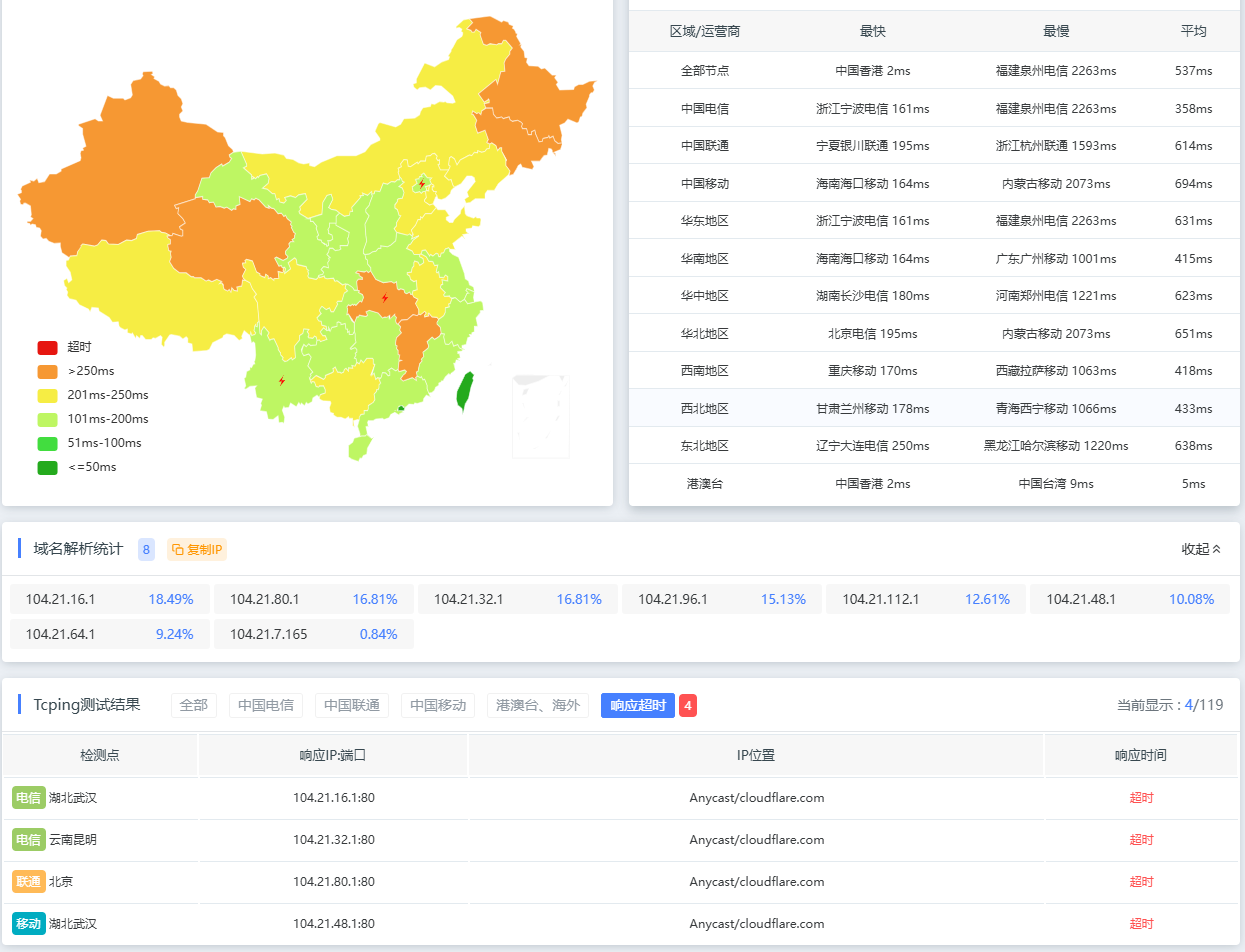Click IP entry 104.21.112.1 in resolution stats
Screen dimensions: 1245x952
(x=926, y=600)
